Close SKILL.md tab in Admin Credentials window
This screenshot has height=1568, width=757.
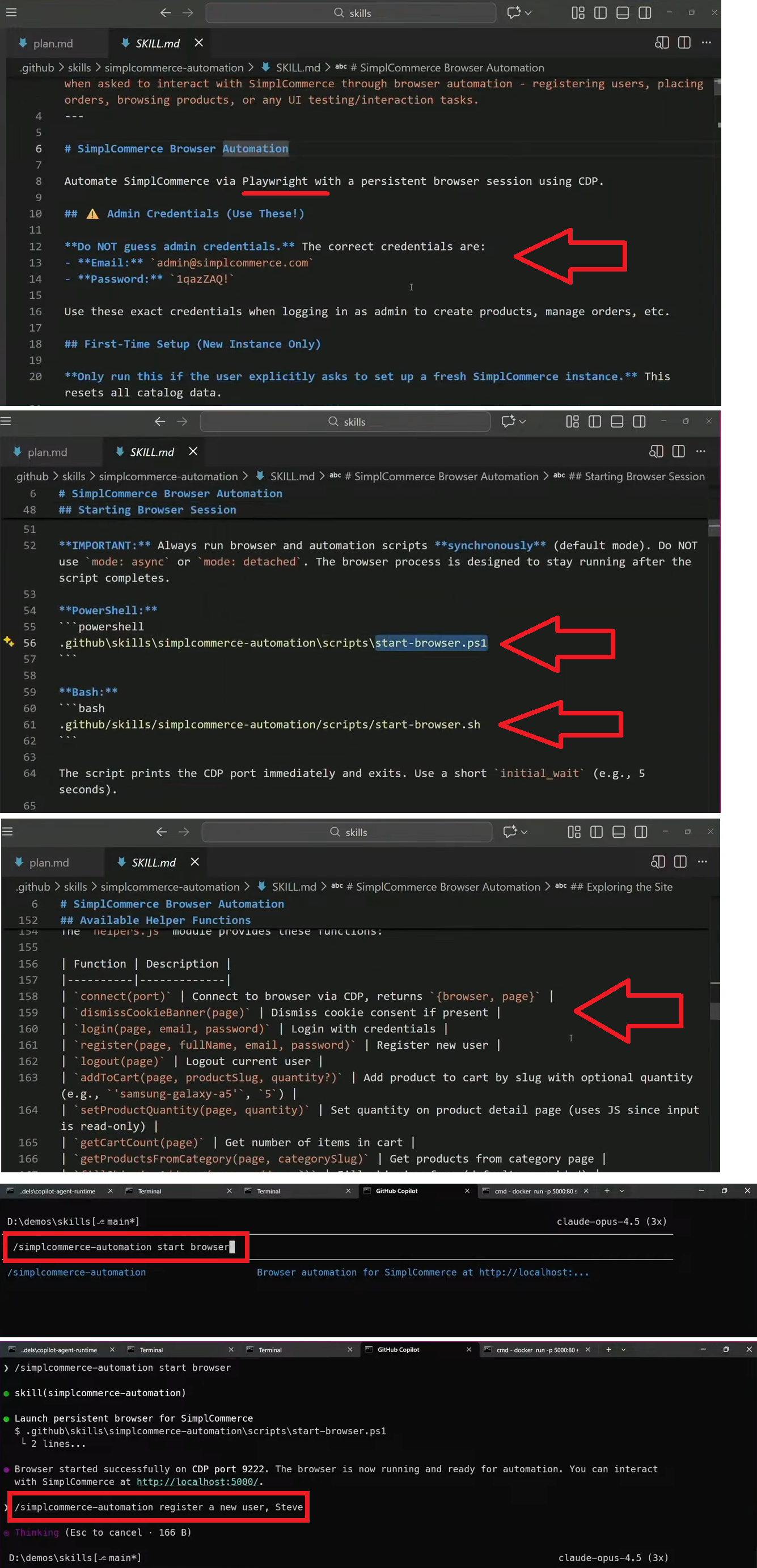(x=198, y=43)
